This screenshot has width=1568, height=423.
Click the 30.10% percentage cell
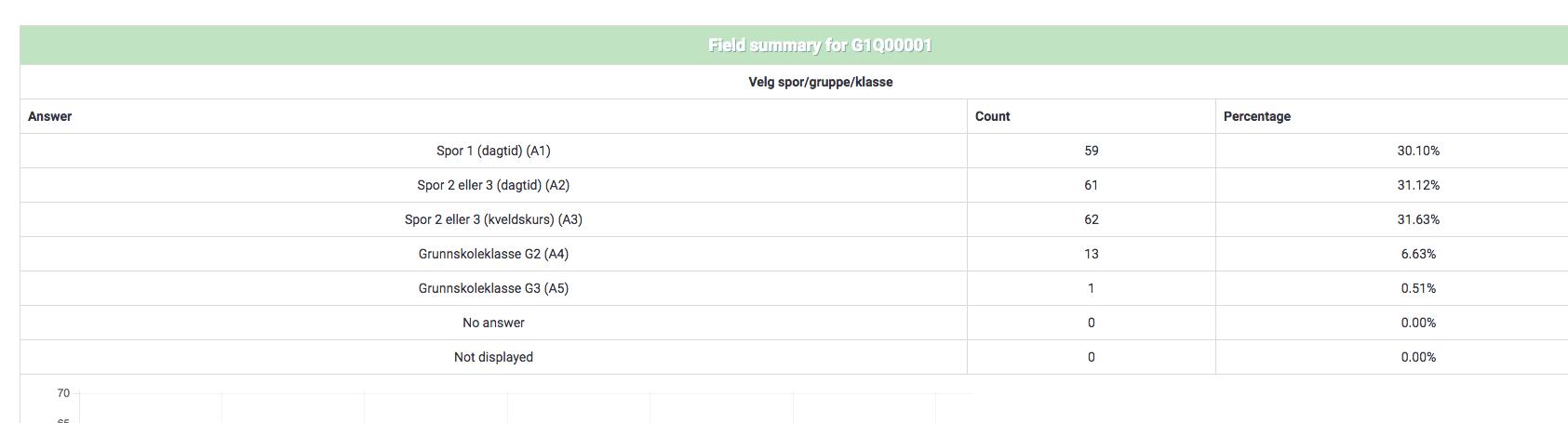pos(1417,151)
